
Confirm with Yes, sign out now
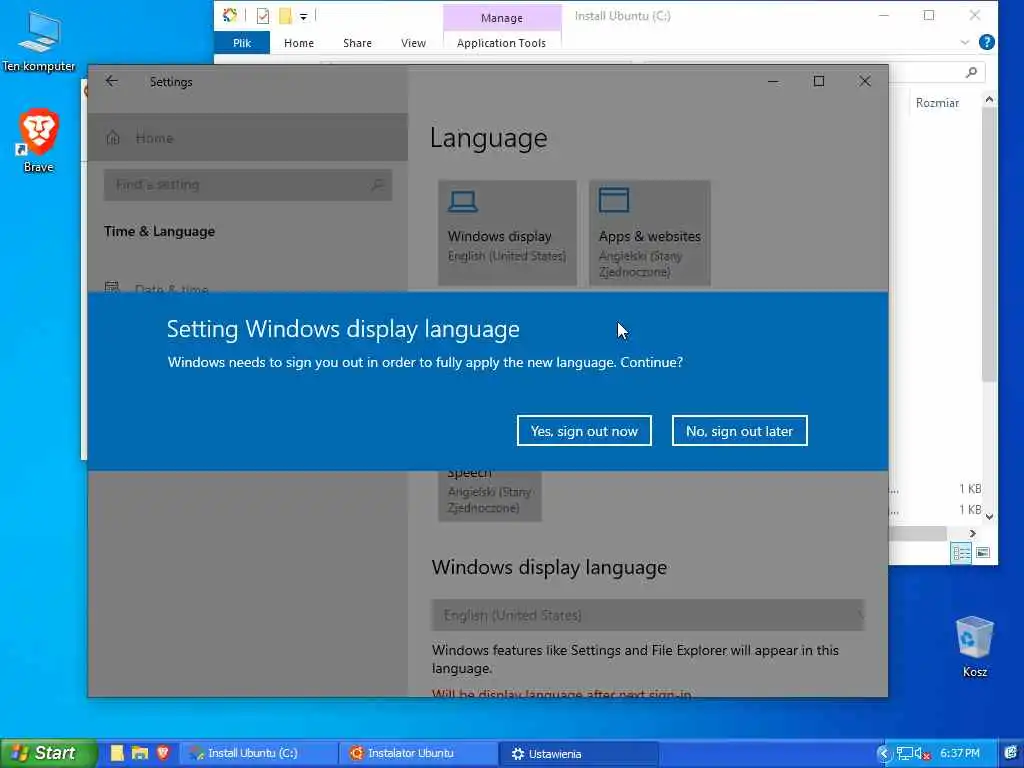click(584, 431)
